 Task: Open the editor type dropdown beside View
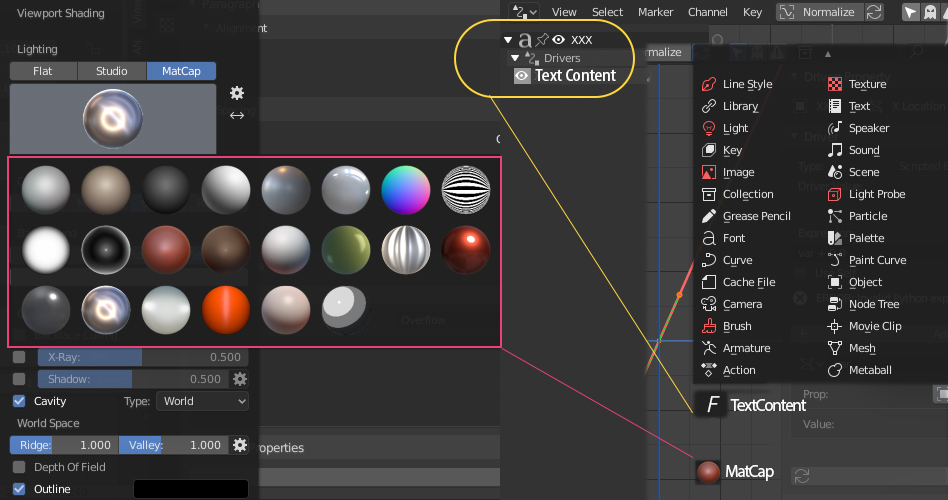(524, 12)
